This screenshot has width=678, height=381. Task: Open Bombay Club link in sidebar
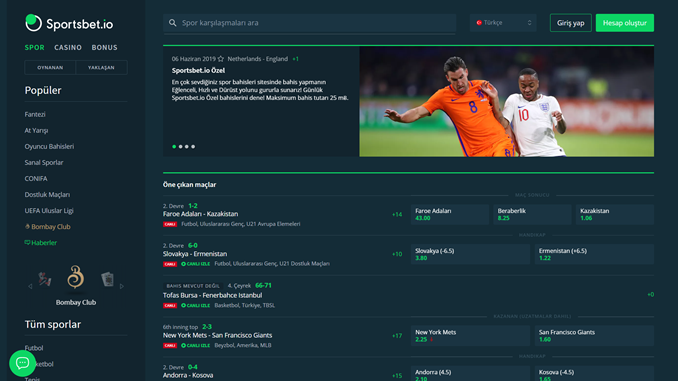(48, 227)
